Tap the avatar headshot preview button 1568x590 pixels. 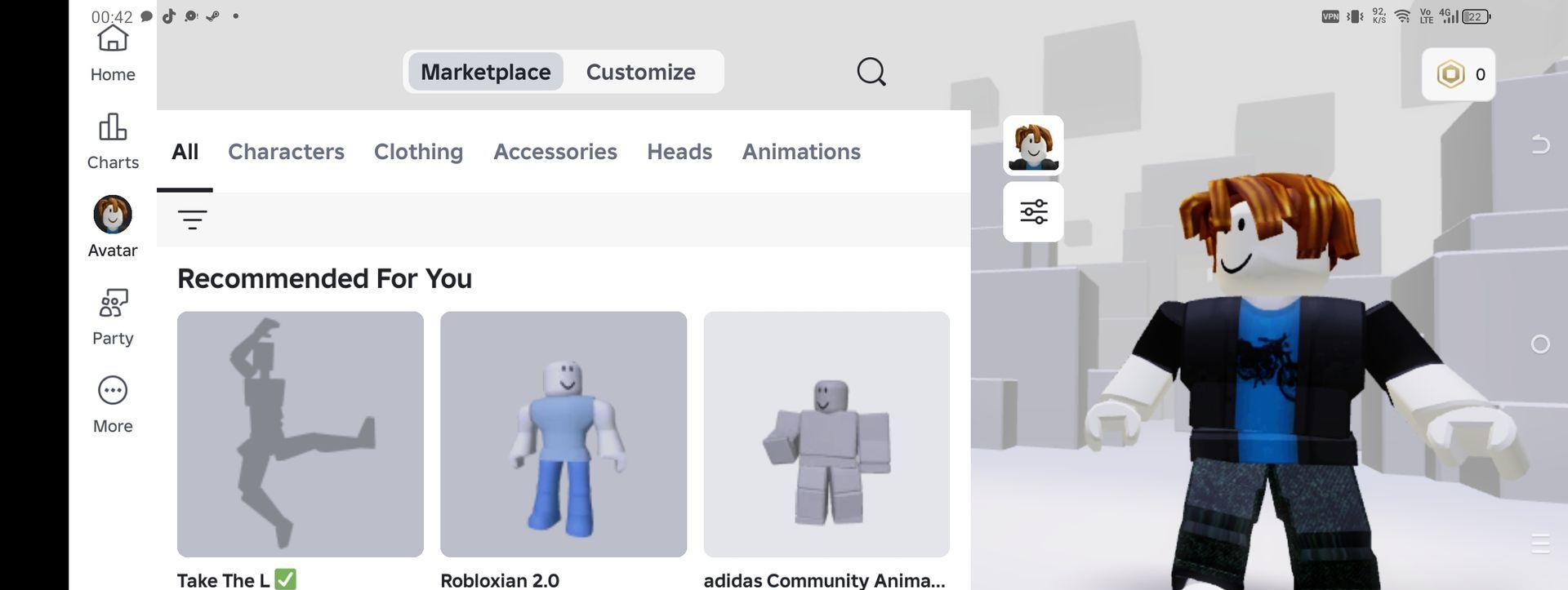click(1033, 145)
